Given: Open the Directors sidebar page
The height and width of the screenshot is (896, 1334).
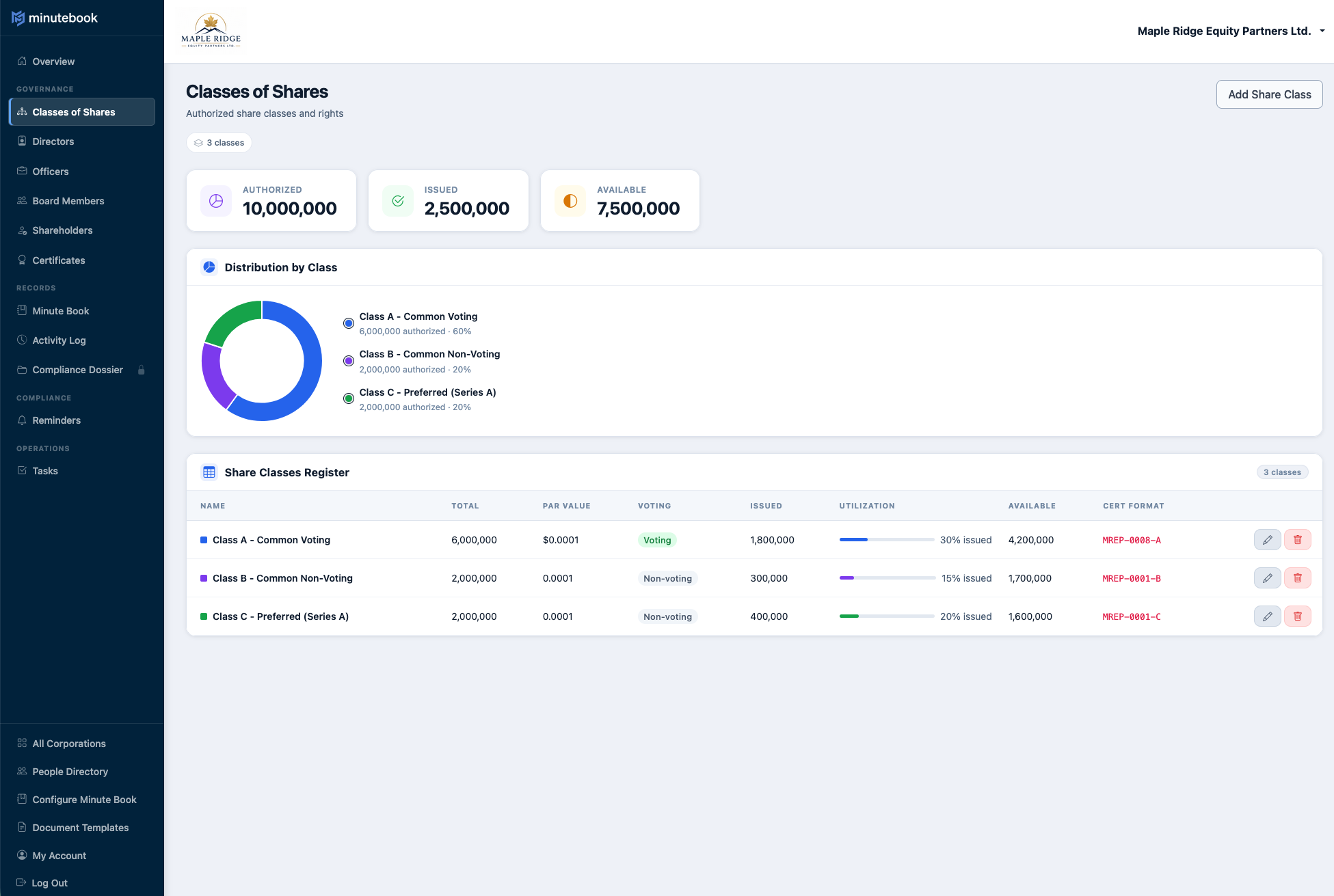Looking at the screenshot, I should click(53, 141).
